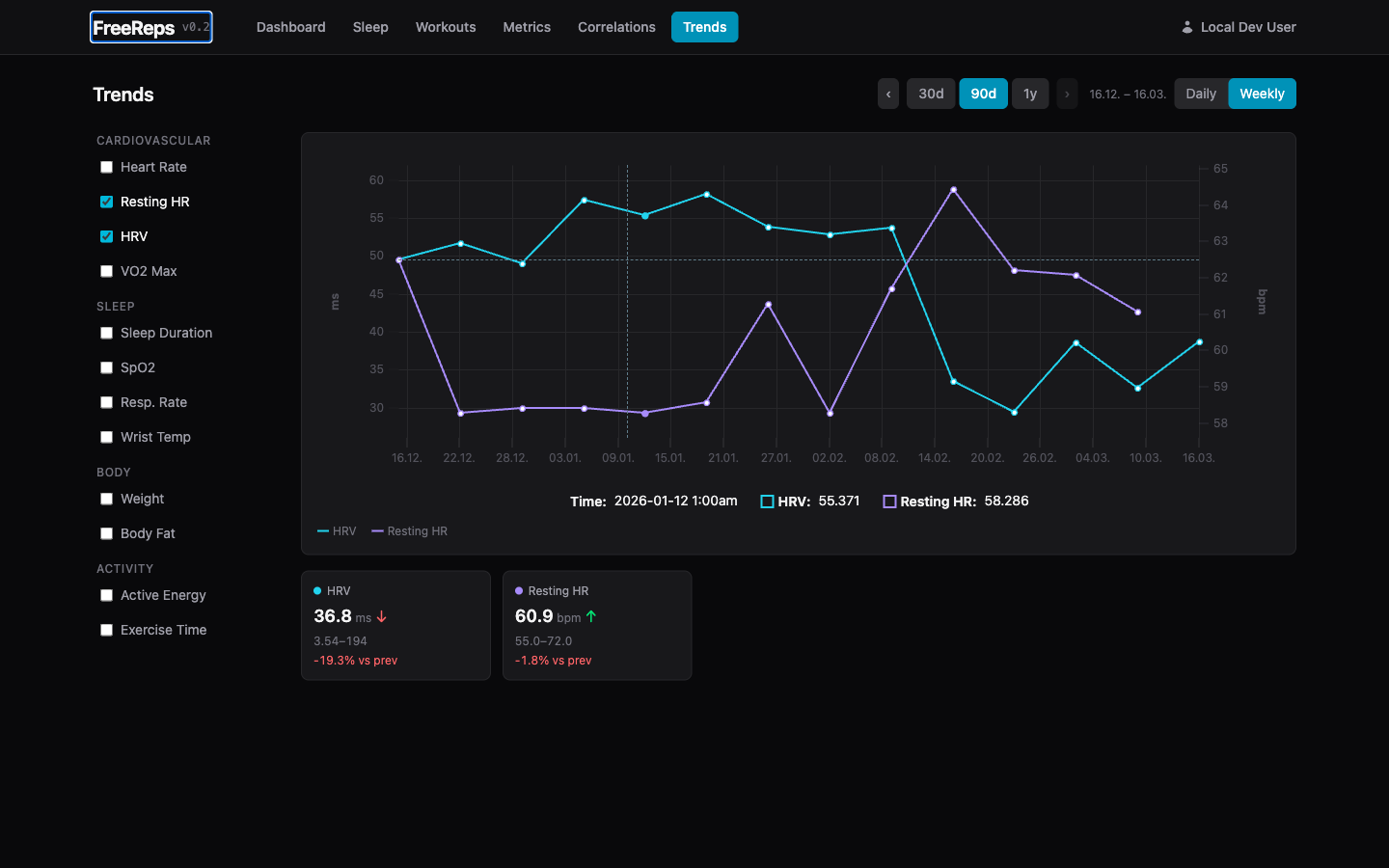This screenshot has width=1389, height=868.
Task: Click the Local Dev User profile icon
Action: (1187, 27)
